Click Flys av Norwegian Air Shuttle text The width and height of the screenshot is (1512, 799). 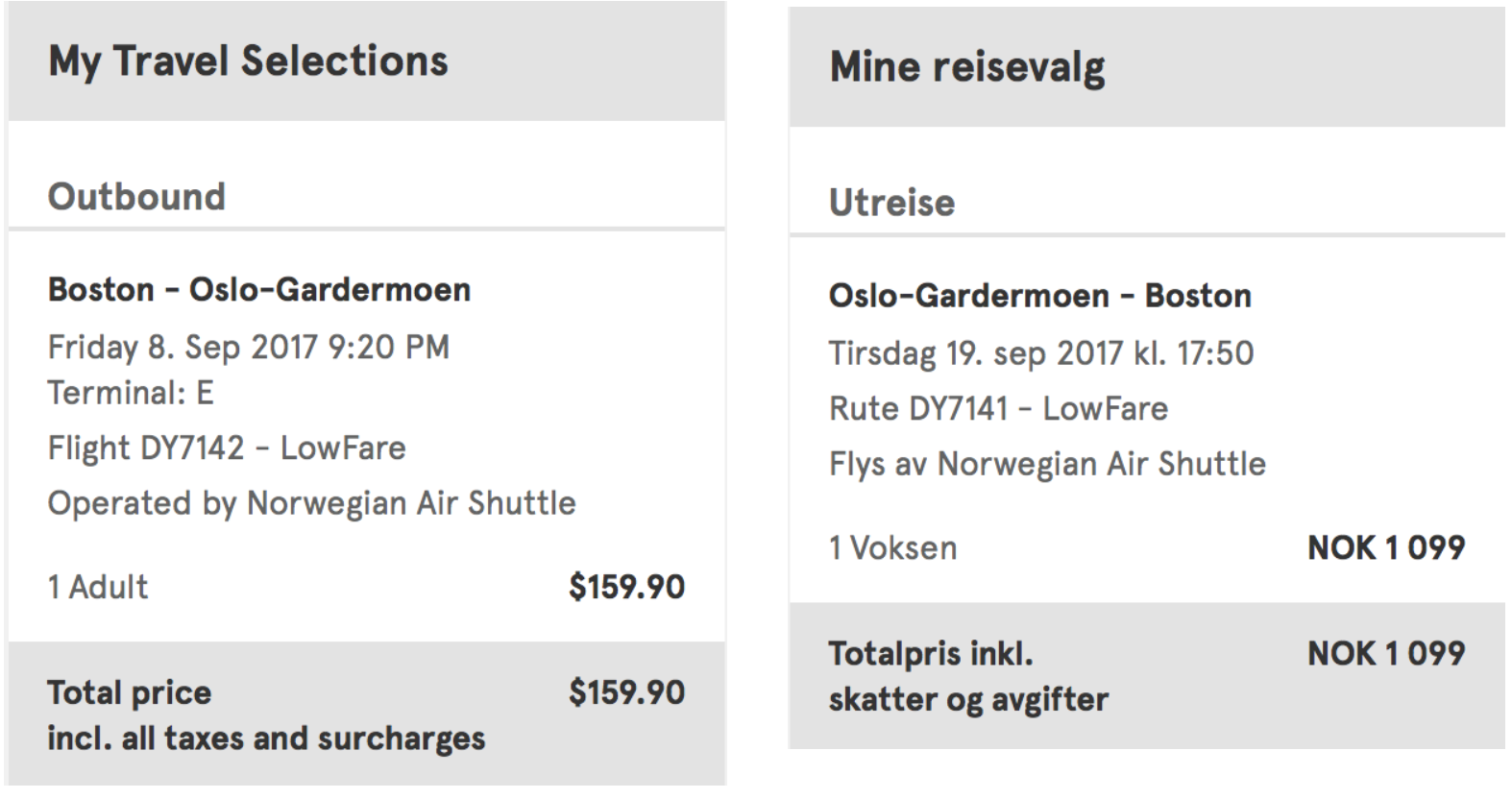[x=1047, y=464]
